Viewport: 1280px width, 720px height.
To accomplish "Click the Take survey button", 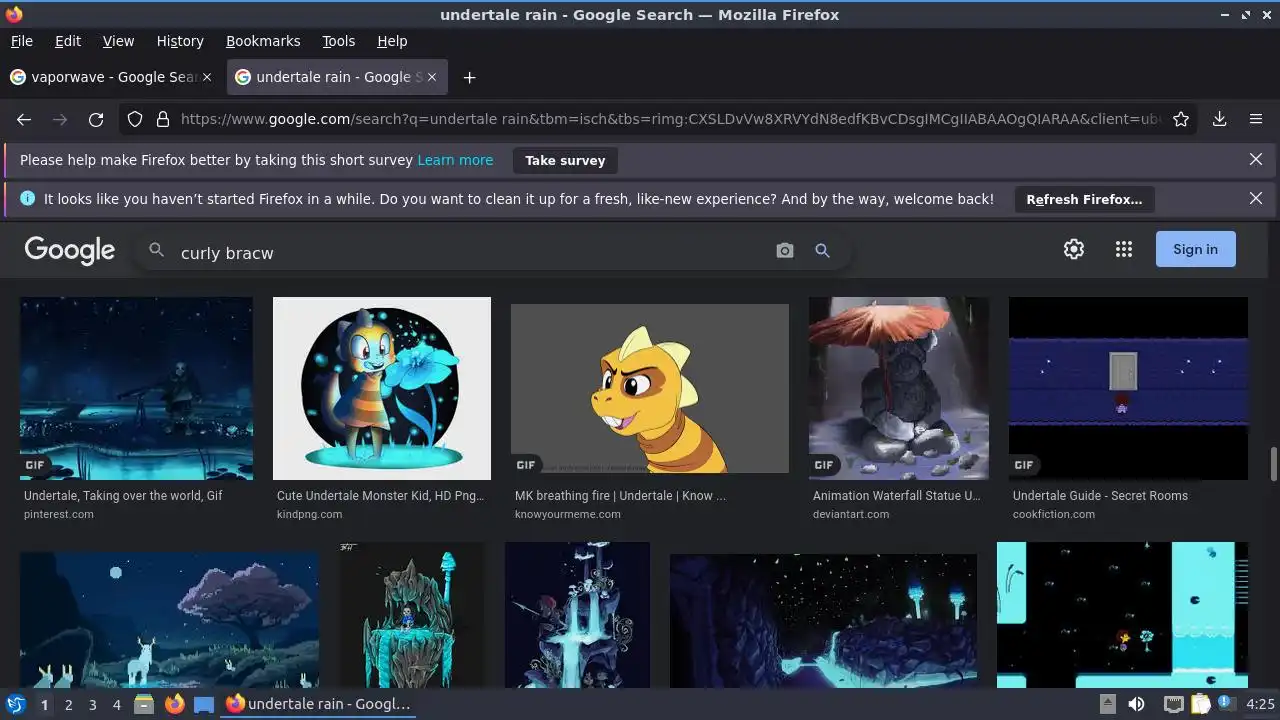I will point(565,160).
